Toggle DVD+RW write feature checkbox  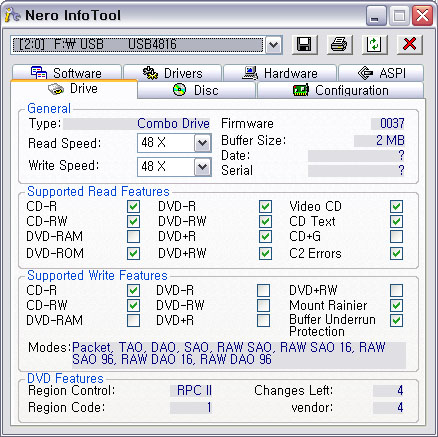pos(396,290)
